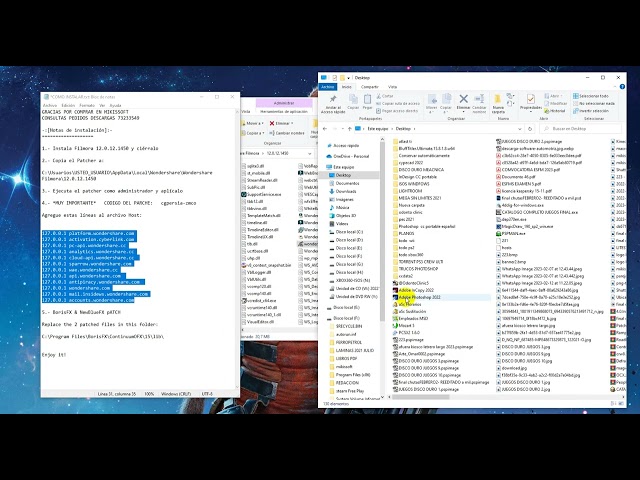Click the file list horizontal scrollbar

tap(420, 397)
